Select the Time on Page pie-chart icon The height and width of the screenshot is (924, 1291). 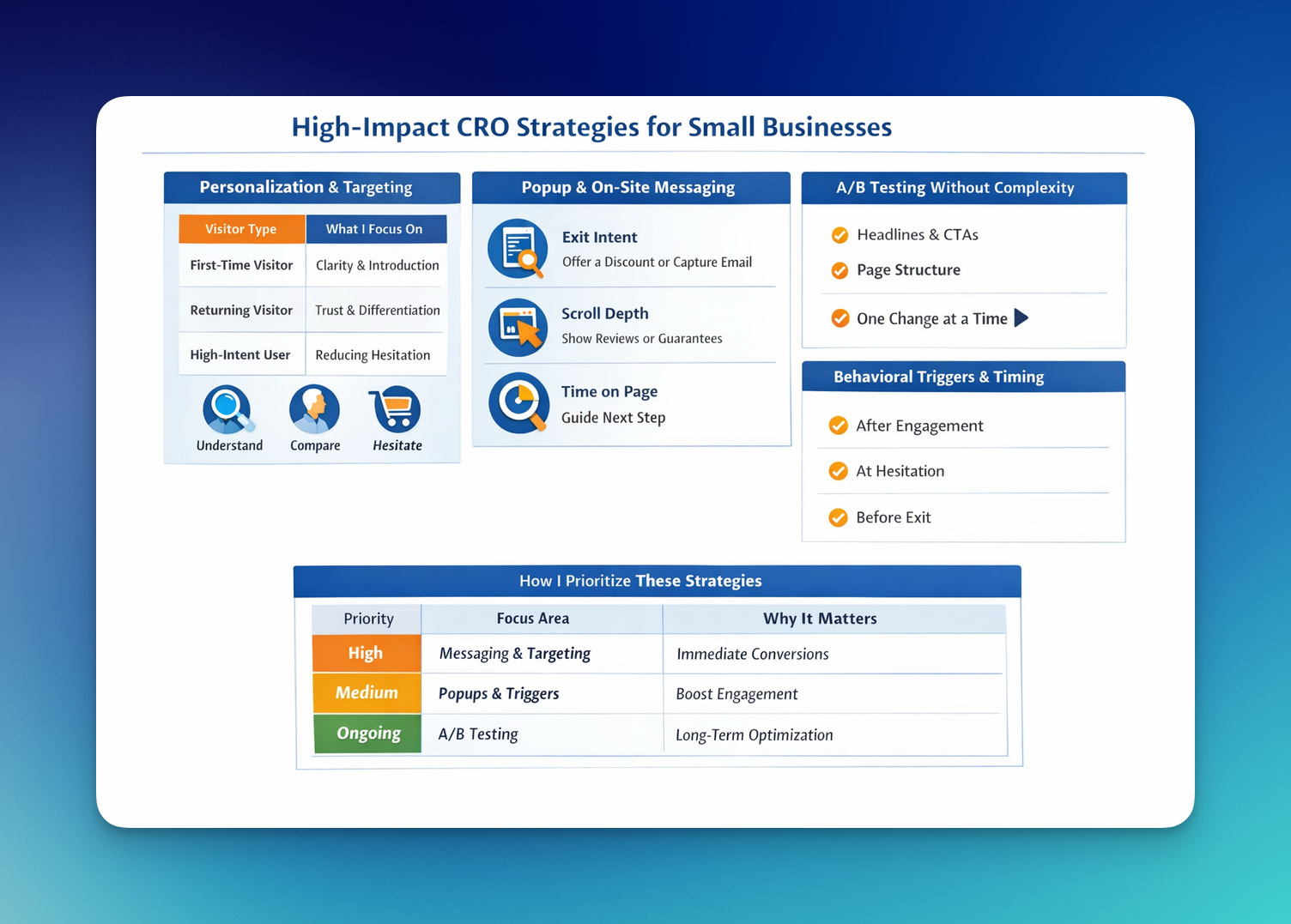pos(518,402)
